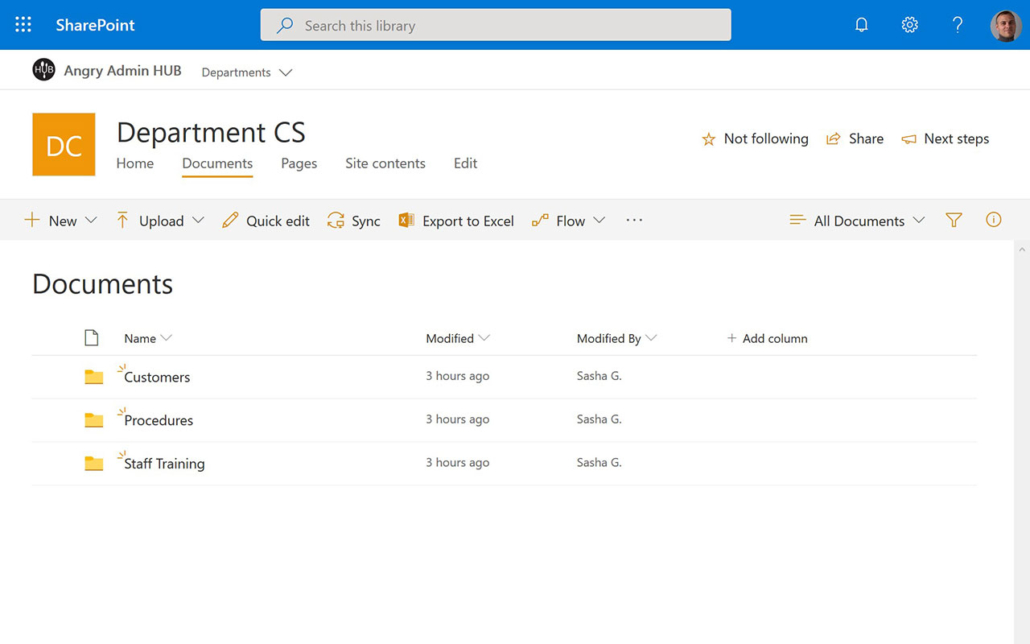Click Edit in the site navigation
1030x644 pixels.
[465, 163]
